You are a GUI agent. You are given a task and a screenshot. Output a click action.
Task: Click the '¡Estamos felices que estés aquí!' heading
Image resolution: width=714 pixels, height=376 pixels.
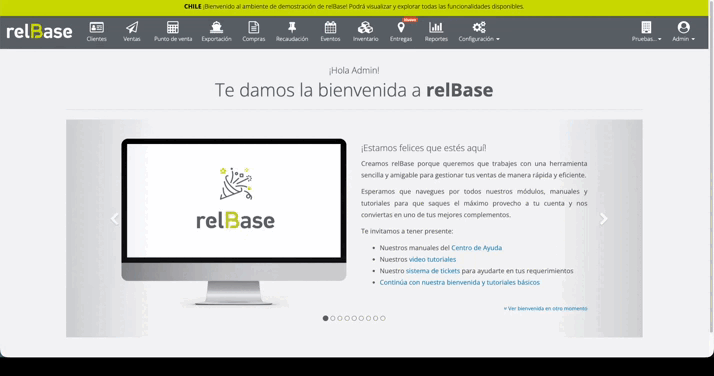click(423, 148)
